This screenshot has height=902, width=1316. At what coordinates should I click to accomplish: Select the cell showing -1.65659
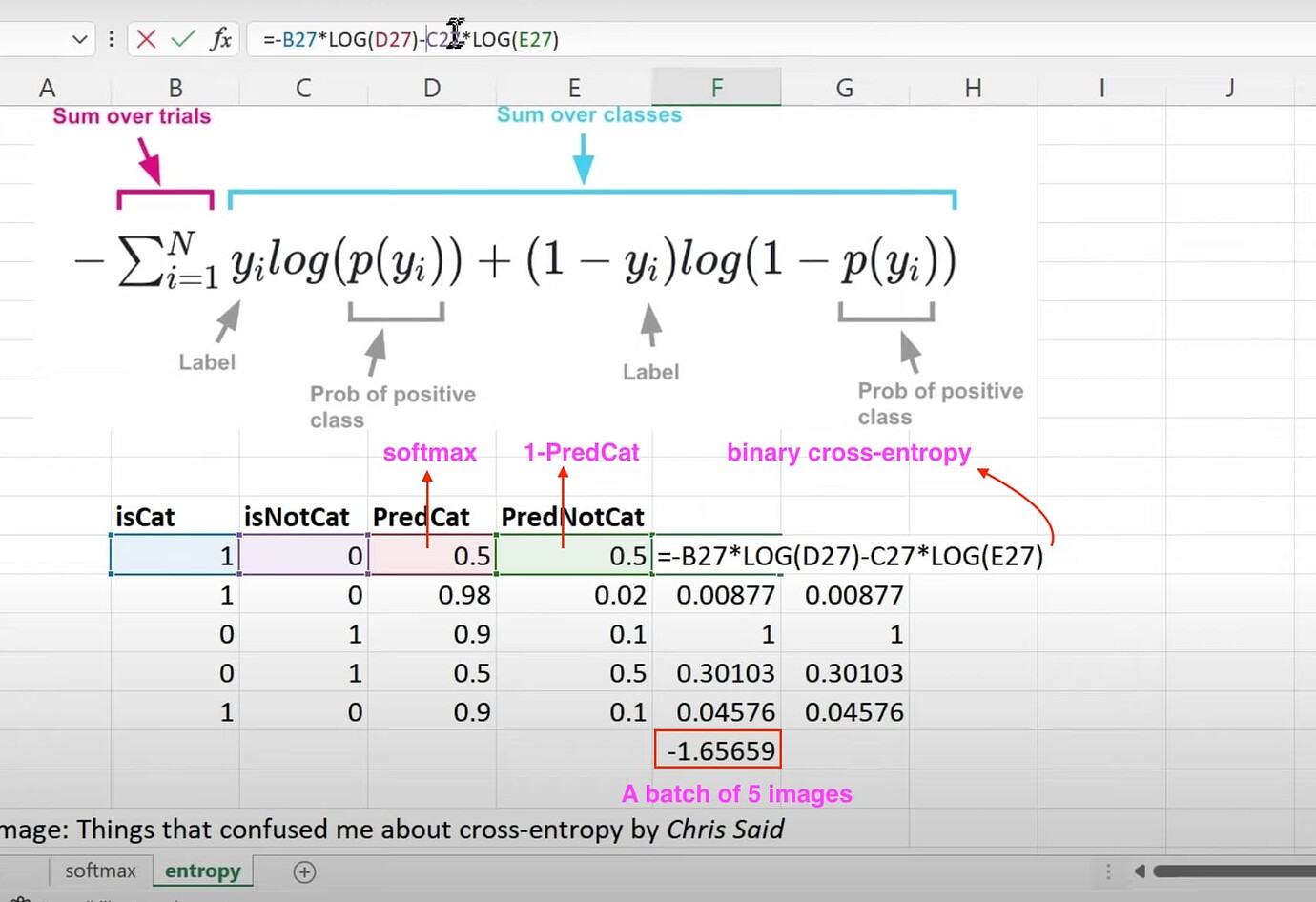pyautogui.click(x=717, y=748)
